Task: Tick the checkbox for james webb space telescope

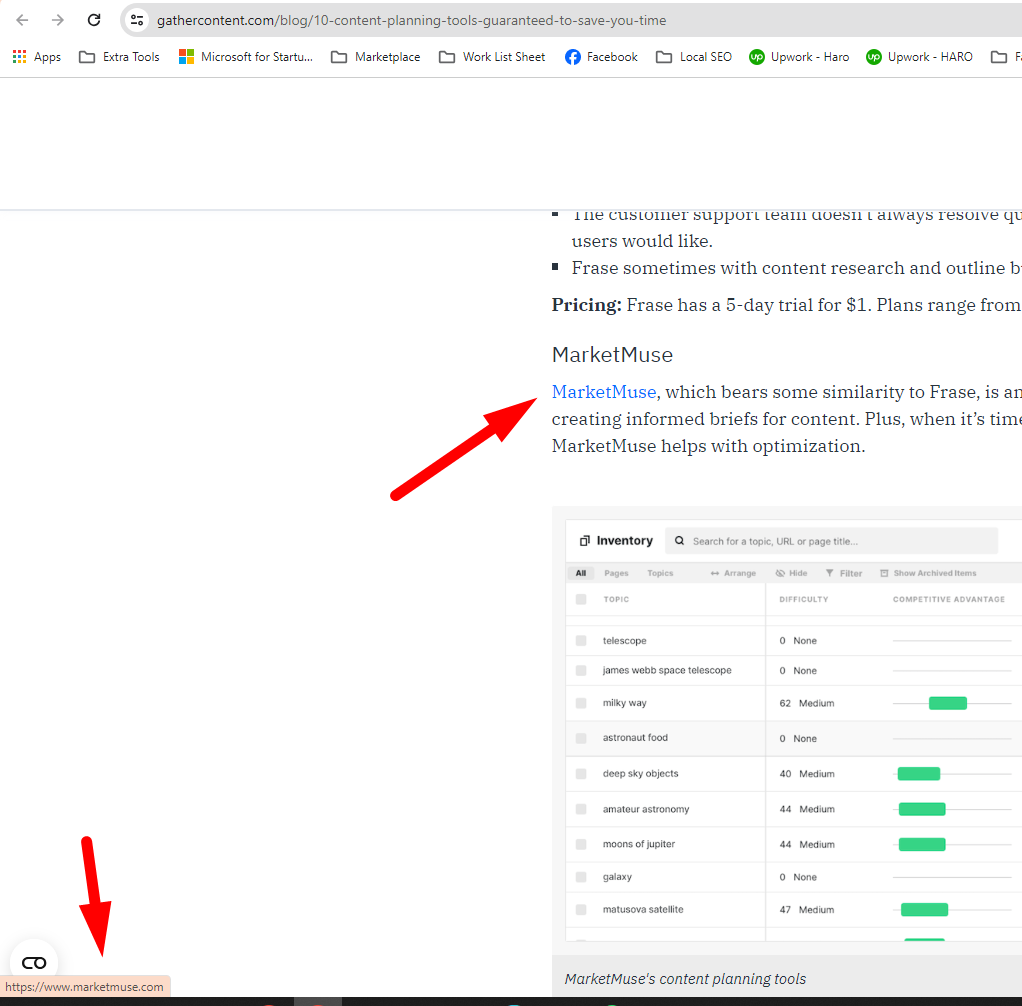Action: 581,670
